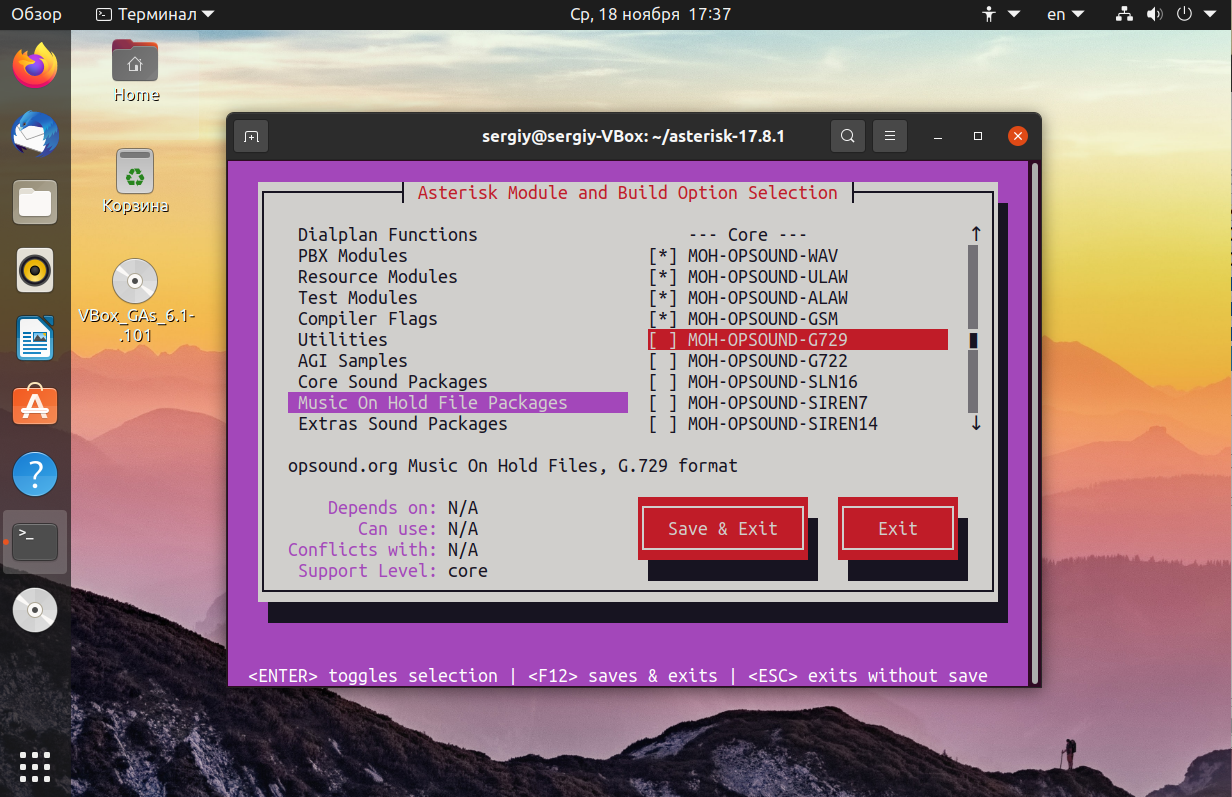This screenshot has height=797, width=1232.
Task: Select the Корзина trash desktop icon
Action: click(135, 181)
